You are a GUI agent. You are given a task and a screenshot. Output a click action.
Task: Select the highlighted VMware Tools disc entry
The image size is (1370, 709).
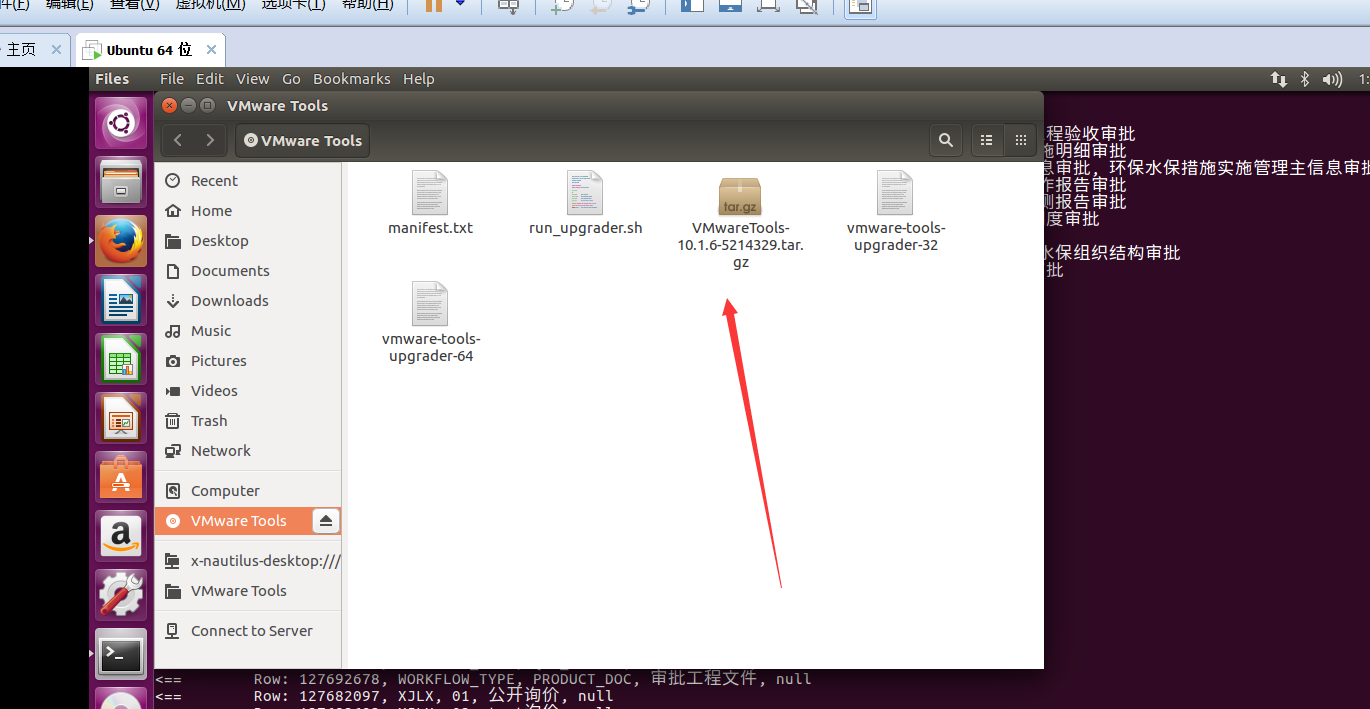(x=248, y=521)
